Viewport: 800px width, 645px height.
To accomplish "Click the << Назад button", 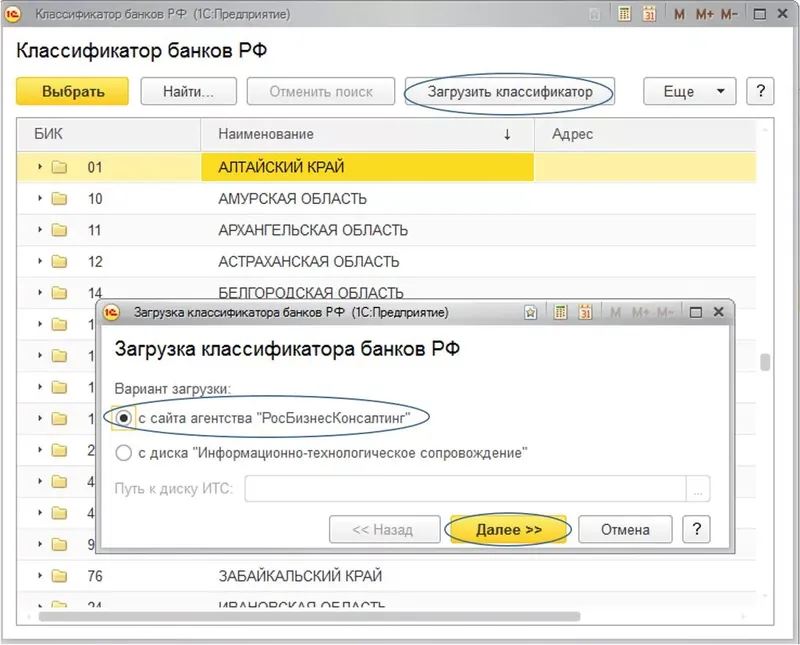I will [384, 530].
